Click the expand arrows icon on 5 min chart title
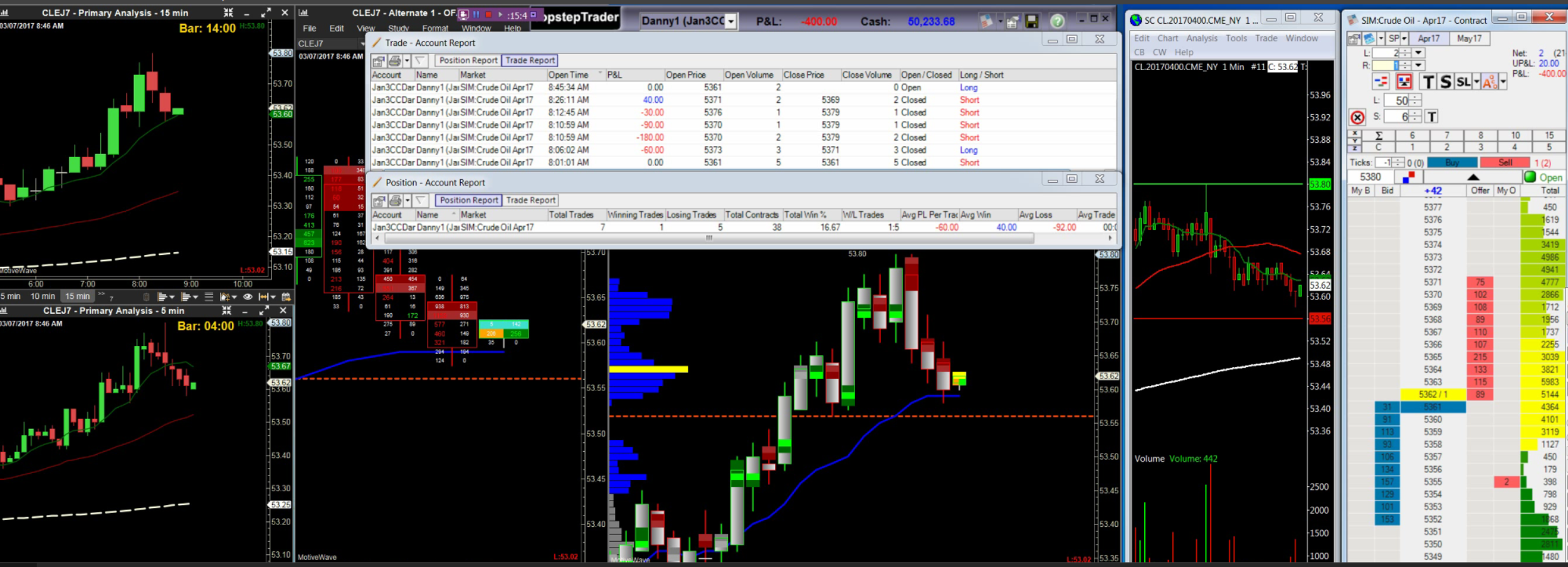1568x567 pixels. tap(264, 310)
